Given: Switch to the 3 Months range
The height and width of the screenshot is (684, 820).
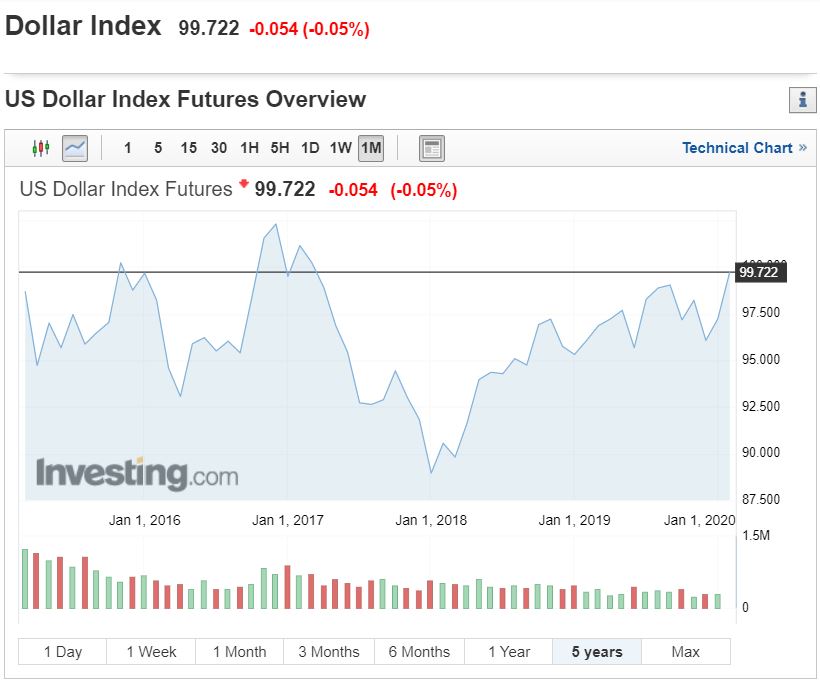Looking at the screenshot, I should [x=329, y=652].
